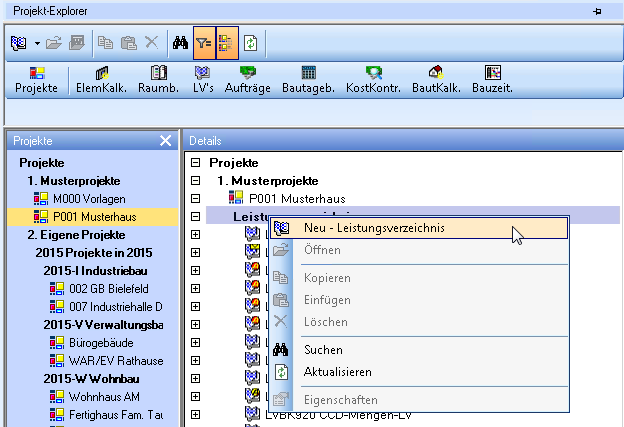Select 007 Industriehalle D in project tree
This screenshot has width=624, height=427.
pyautogui.click(x=115, y=306)
